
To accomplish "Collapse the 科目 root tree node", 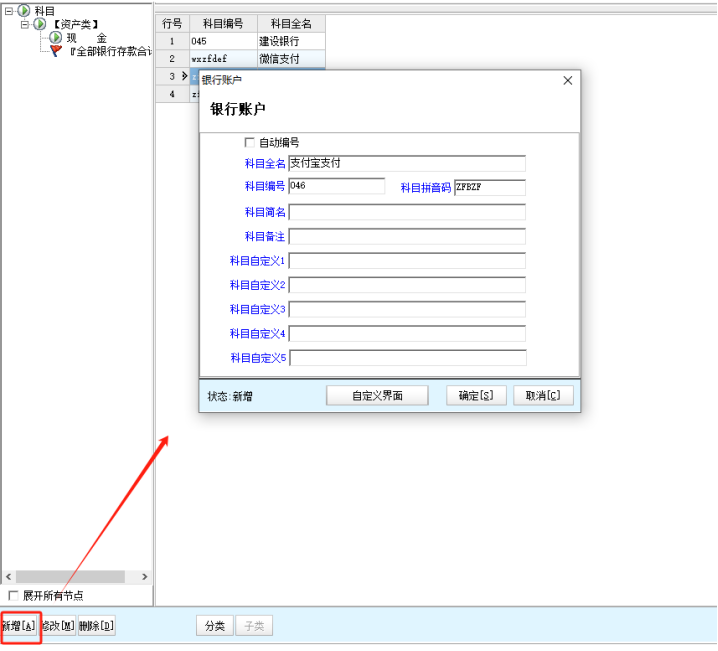I will point(9,11).
